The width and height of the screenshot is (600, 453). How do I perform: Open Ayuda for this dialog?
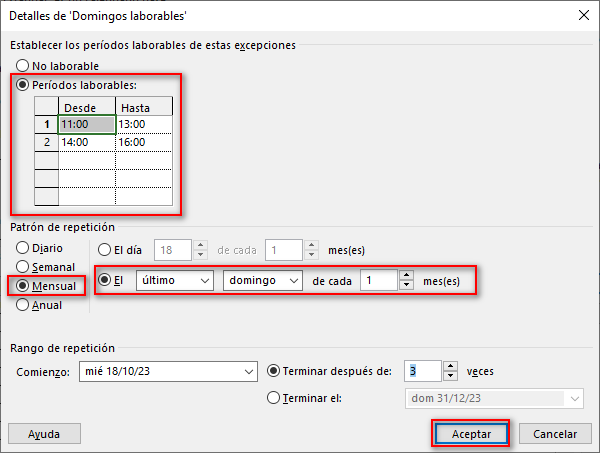(x=44, y=434)
